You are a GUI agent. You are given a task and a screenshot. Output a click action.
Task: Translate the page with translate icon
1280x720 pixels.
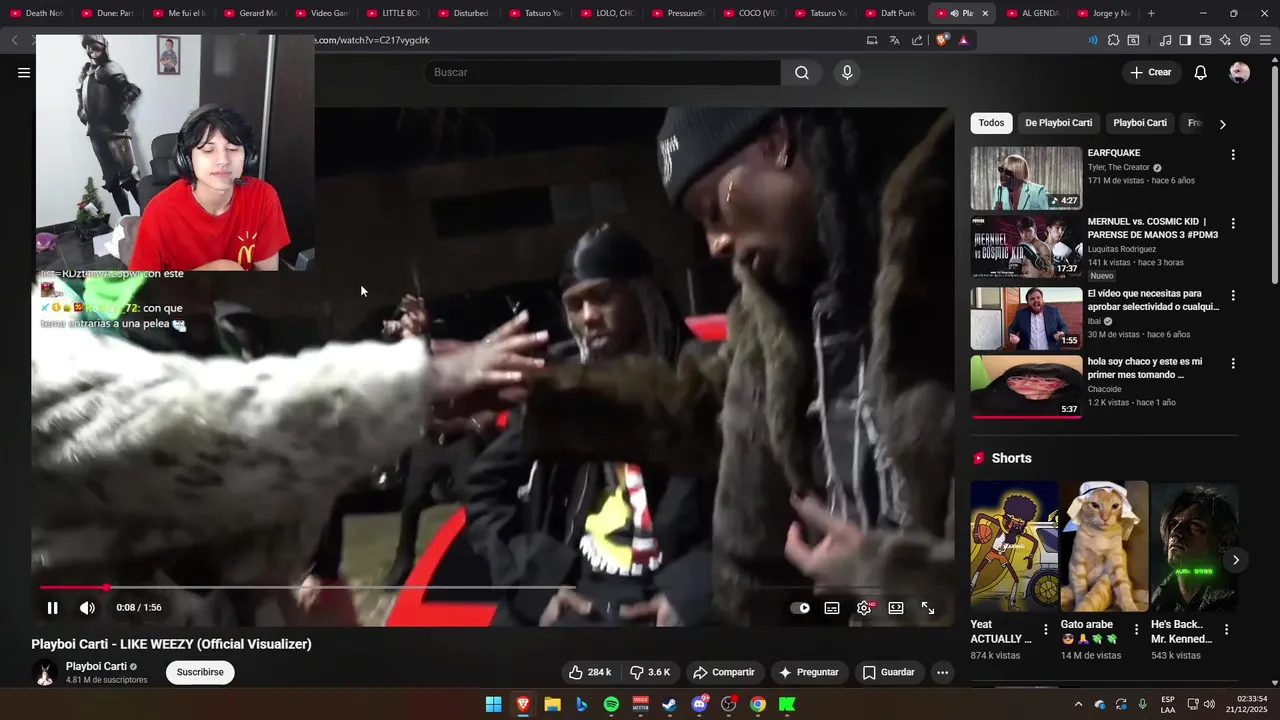click(x=894, y=40)
